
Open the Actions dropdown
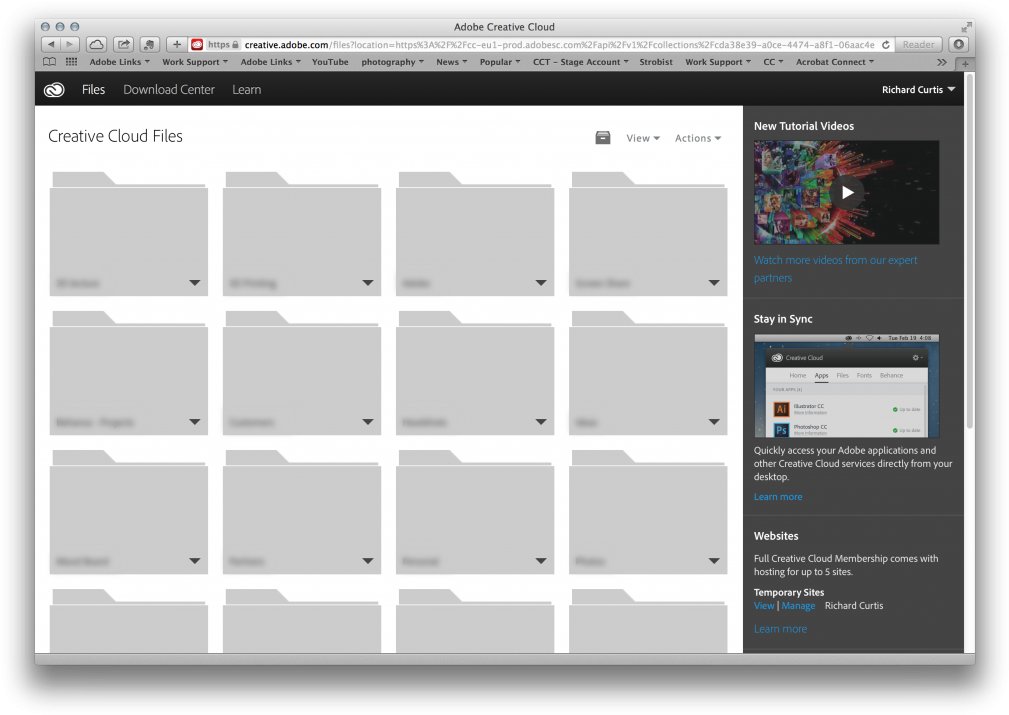pos(698,138)
